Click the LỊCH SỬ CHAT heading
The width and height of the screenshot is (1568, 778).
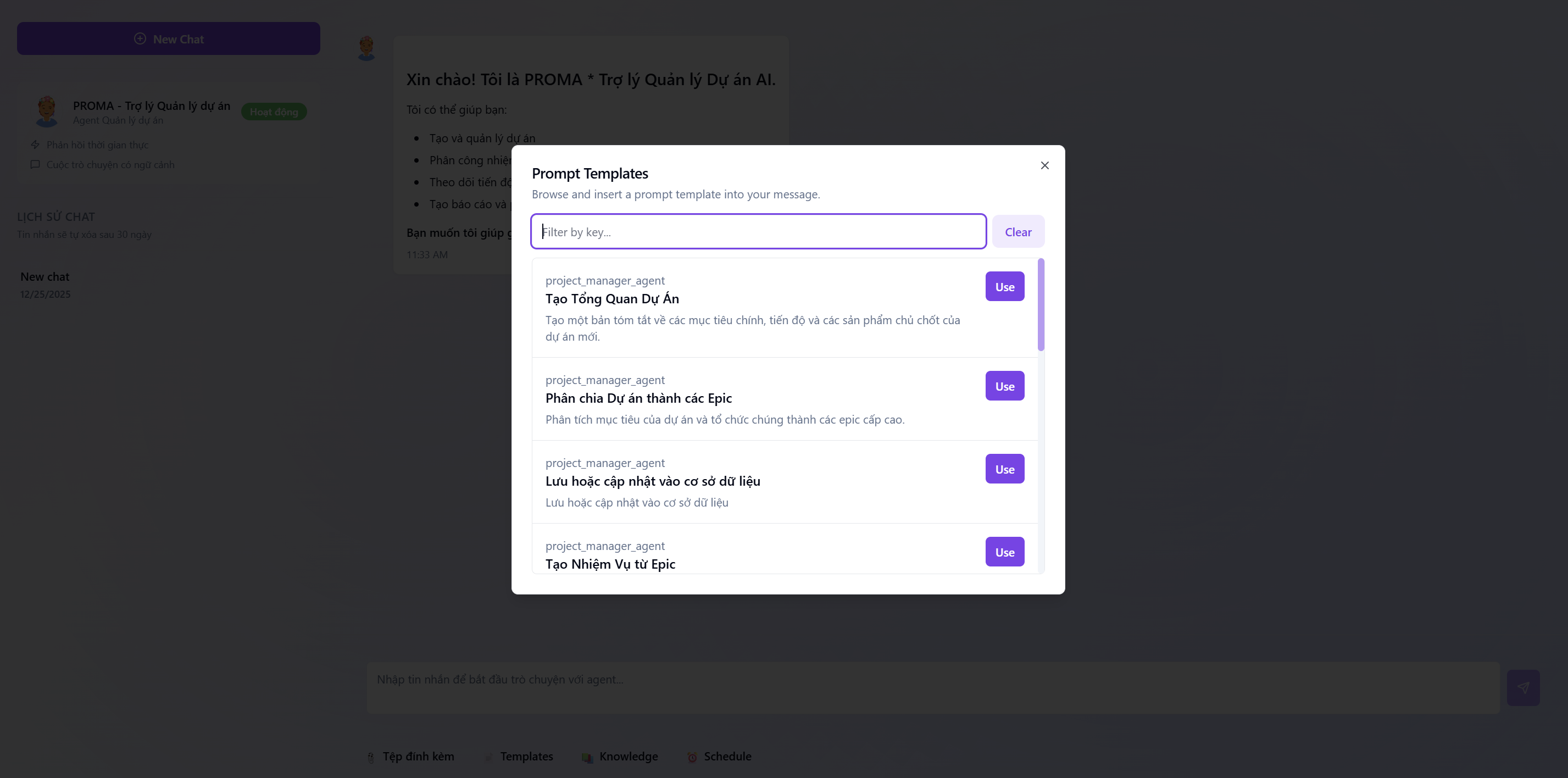point(56,216)
